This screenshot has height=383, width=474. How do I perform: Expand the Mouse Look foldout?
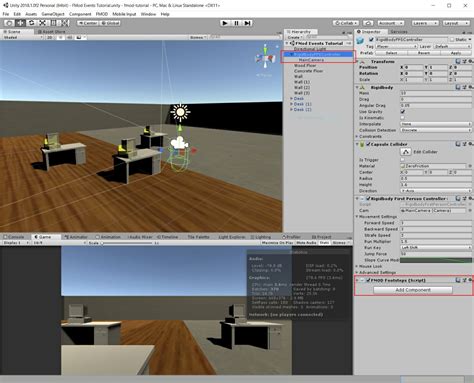pos(357,266)
